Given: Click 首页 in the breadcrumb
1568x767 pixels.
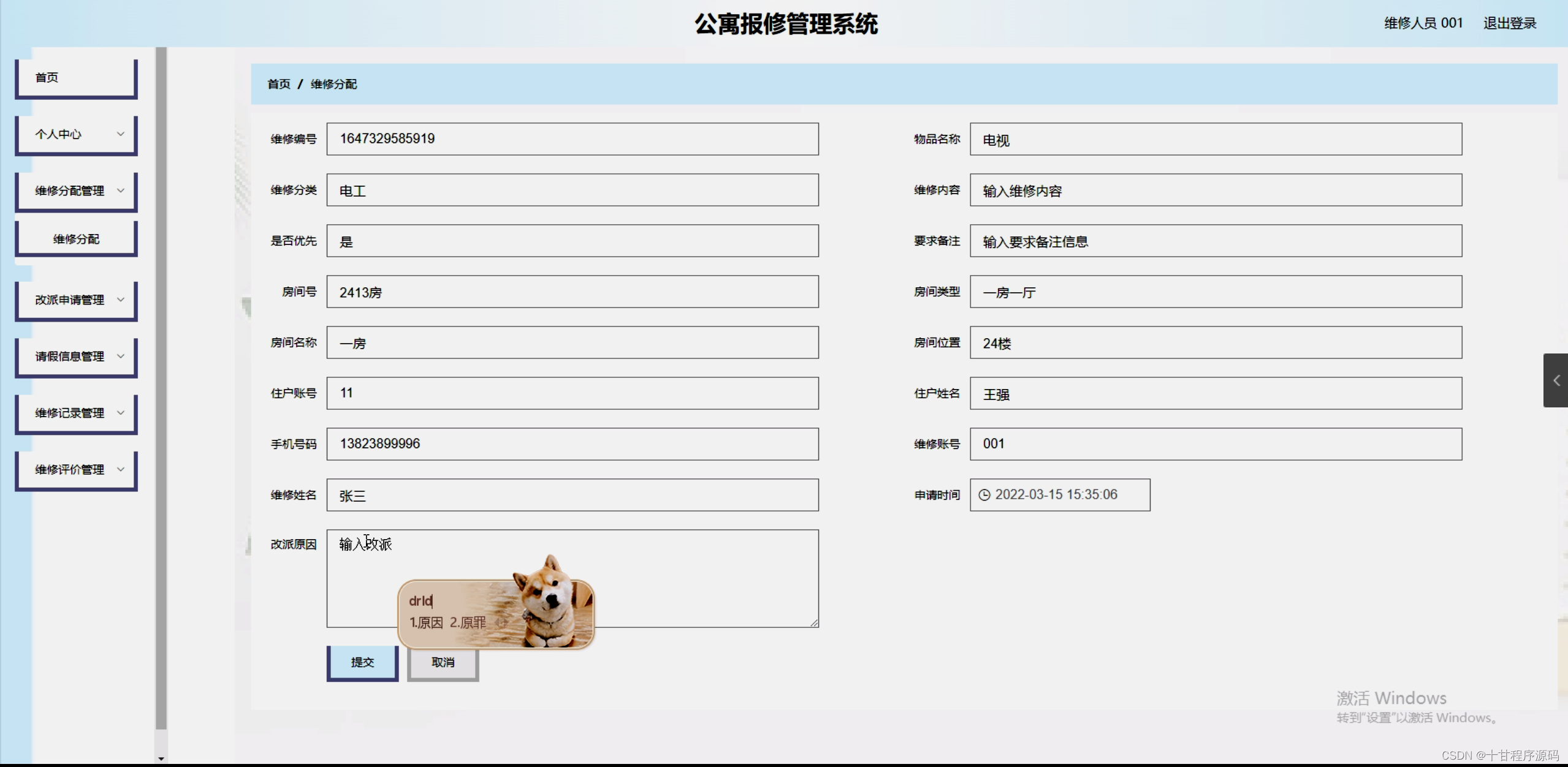Looking at the screenshot, I should [279, 84].
